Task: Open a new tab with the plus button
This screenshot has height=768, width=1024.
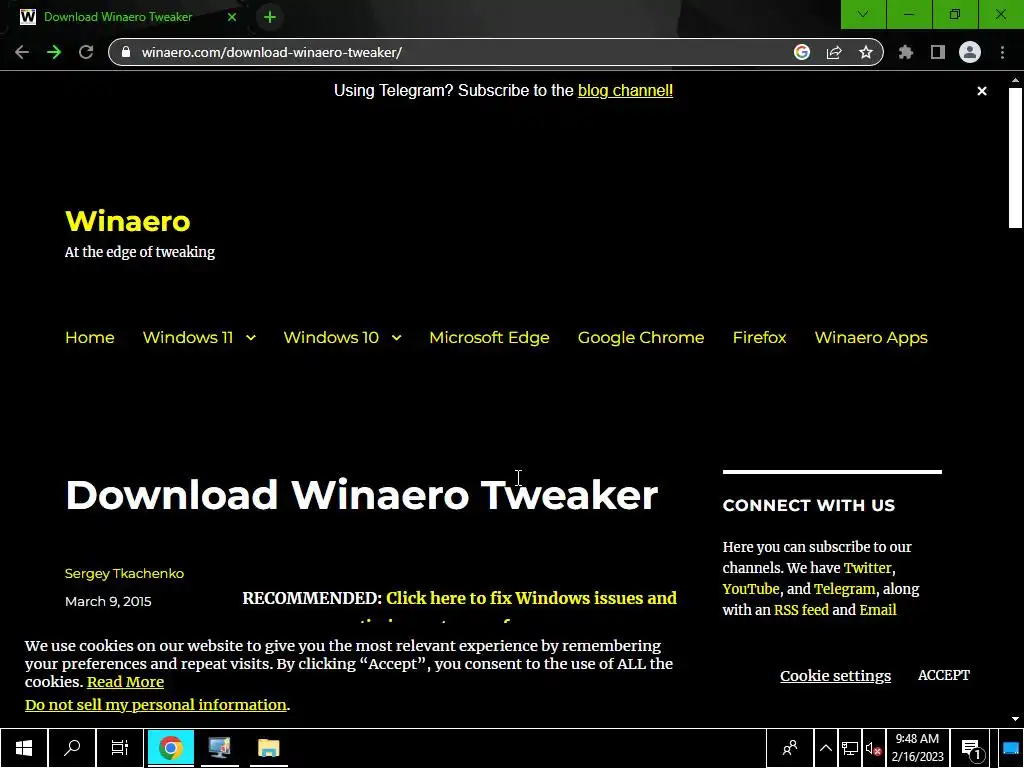Action: pos(270,17)
